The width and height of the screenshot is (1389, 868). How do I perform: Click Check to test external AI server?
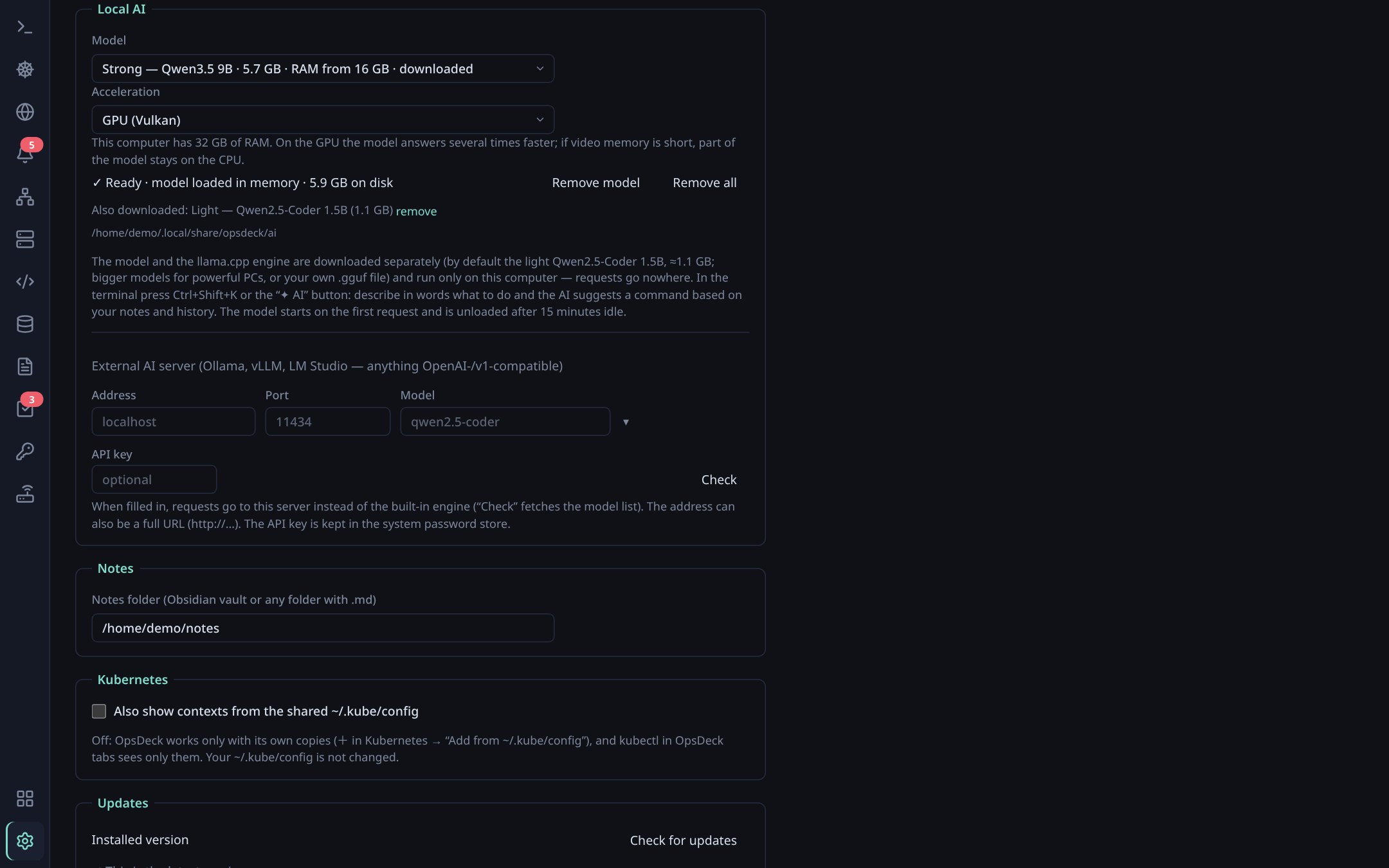click(718, 480)
